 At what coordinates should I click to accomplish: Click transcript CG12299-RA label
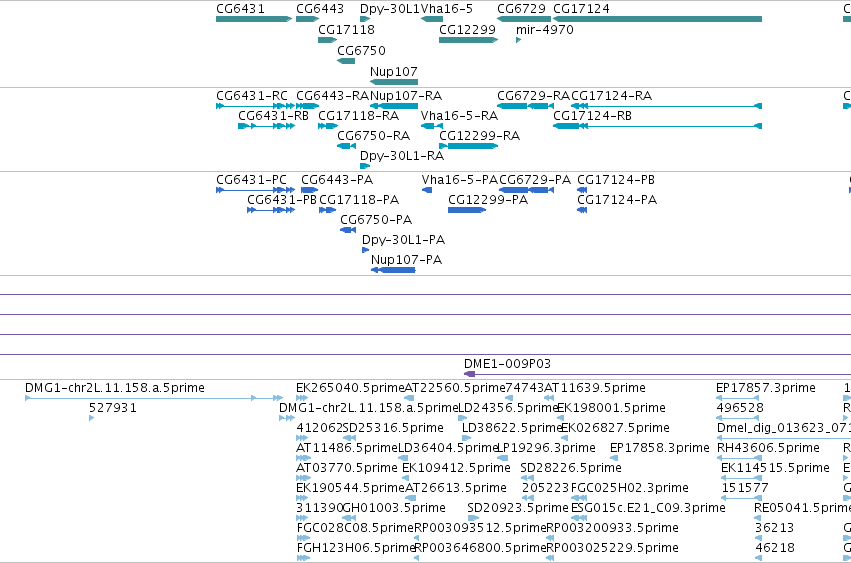coord(480,136)
